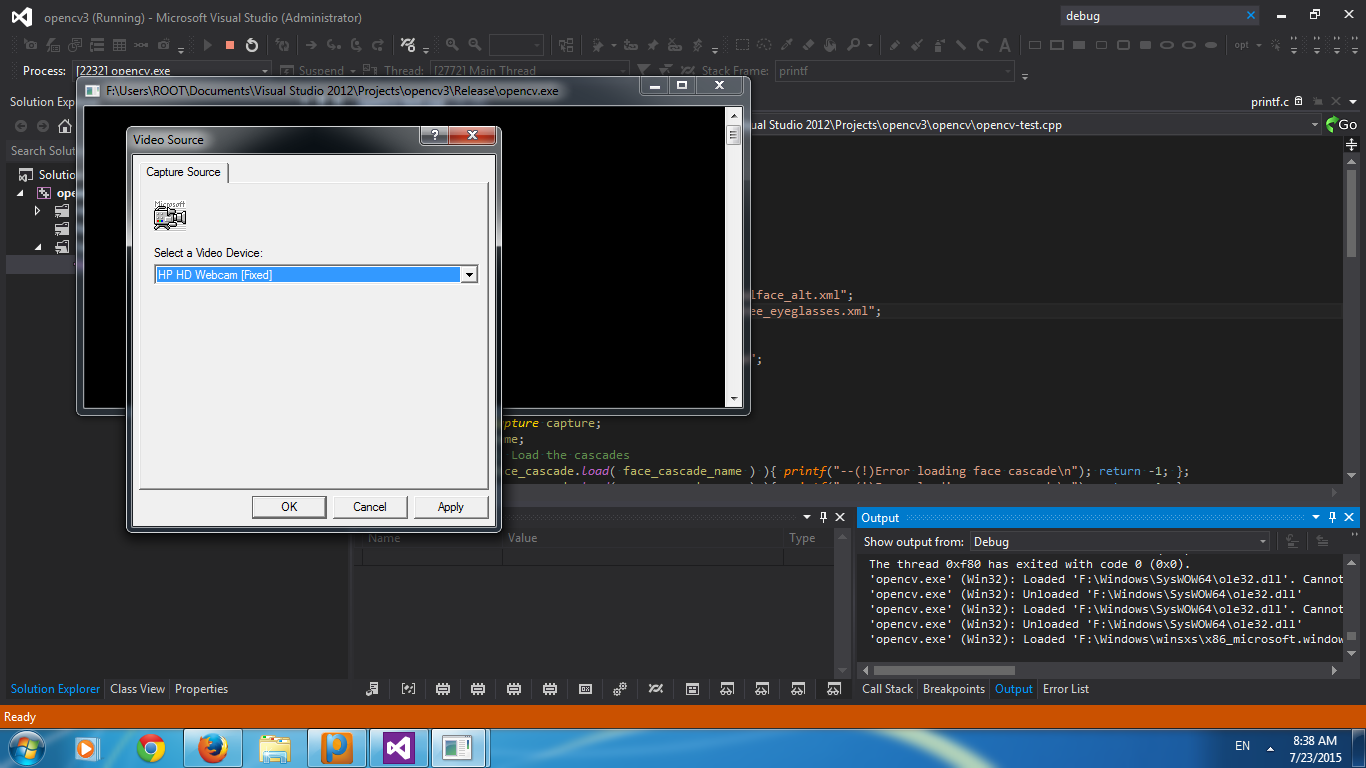
Task: Click the Show Next Statement arrow icon
Action: 311,45
